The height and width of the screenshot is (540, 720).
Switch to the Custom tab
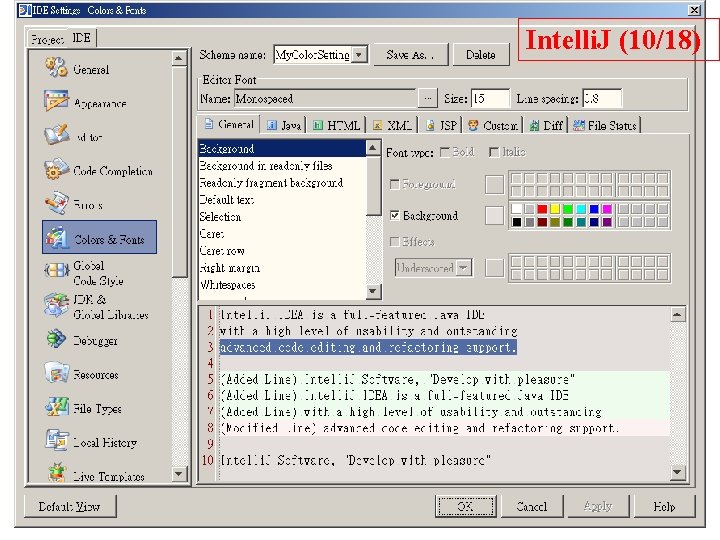(493, 125)
